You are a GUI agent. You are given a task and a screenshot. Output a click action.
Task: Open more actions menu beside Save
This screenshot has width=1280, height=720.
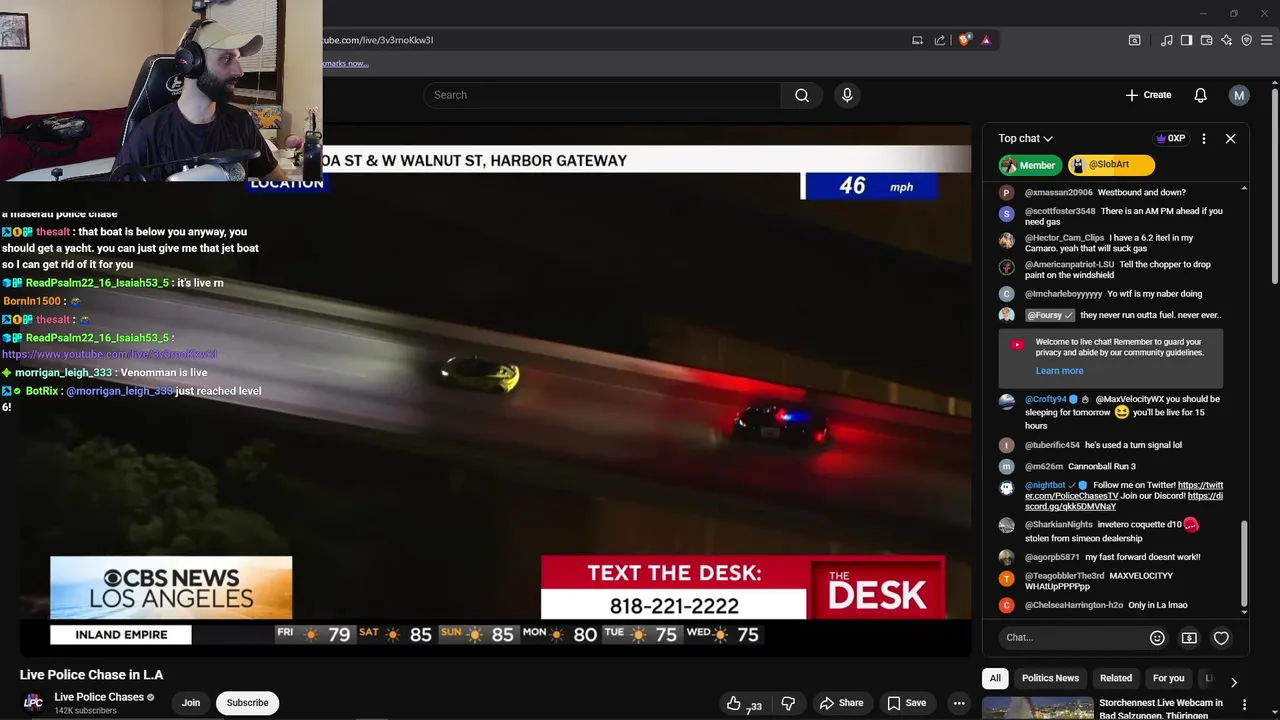958,703
